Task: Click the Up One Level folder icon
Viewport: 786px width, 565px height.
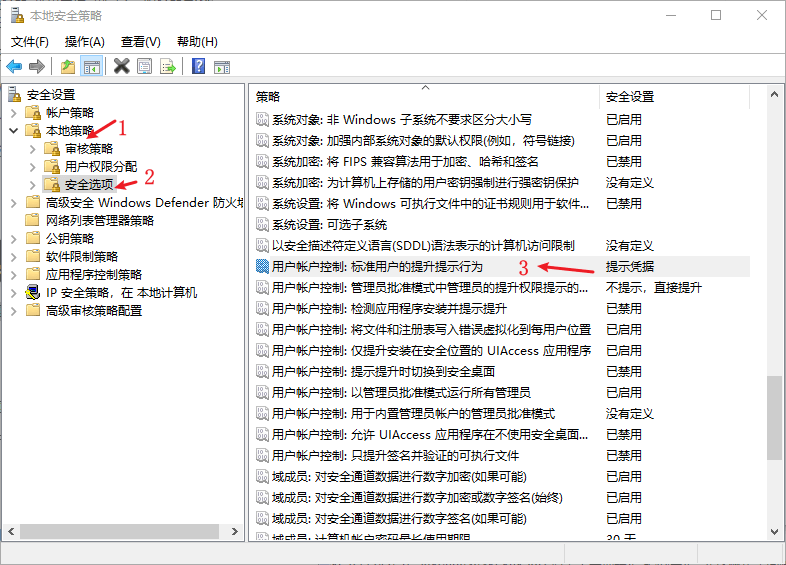Action: [x=67, y=66]
